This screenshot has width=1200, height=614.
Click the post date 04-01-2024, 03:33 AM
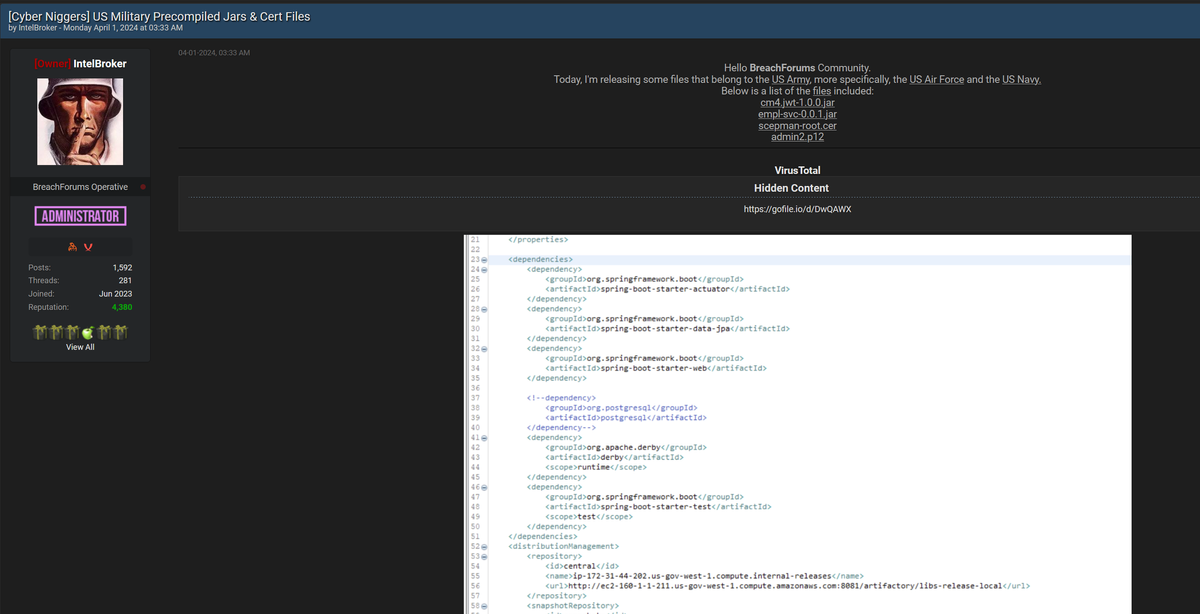[214, 52]
